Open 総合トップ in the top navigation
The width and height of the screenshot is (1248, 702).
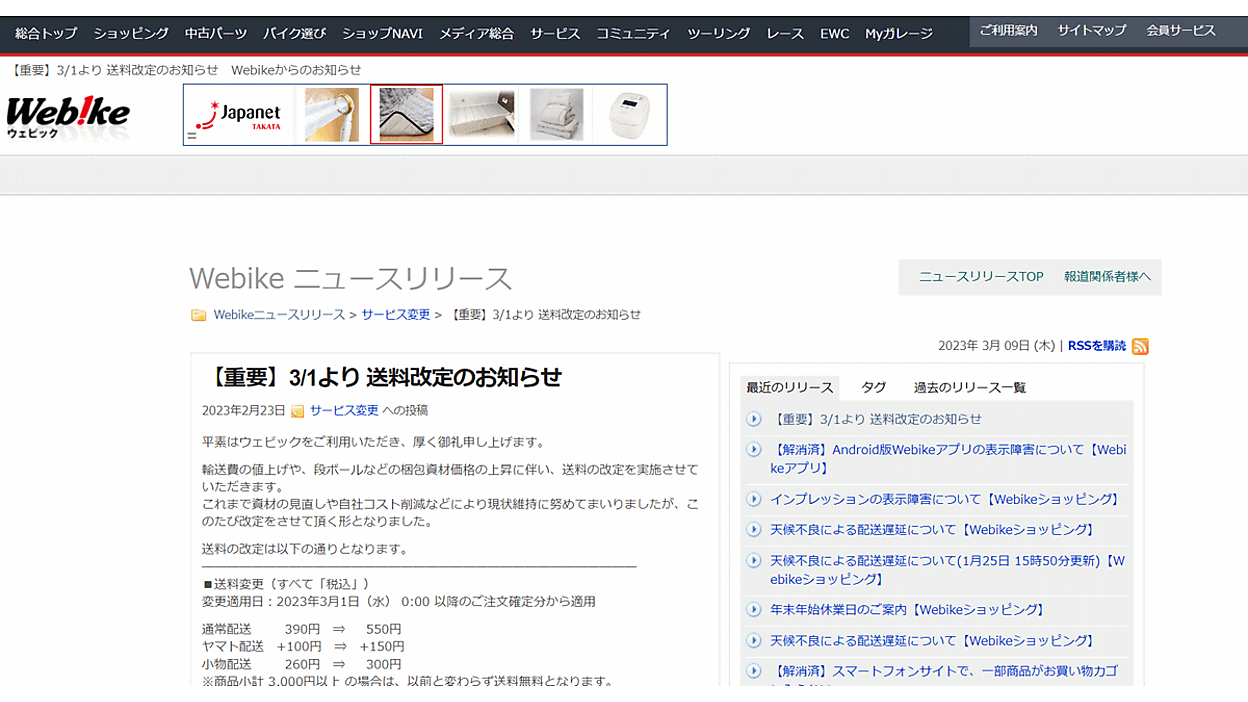coord(46,33)
